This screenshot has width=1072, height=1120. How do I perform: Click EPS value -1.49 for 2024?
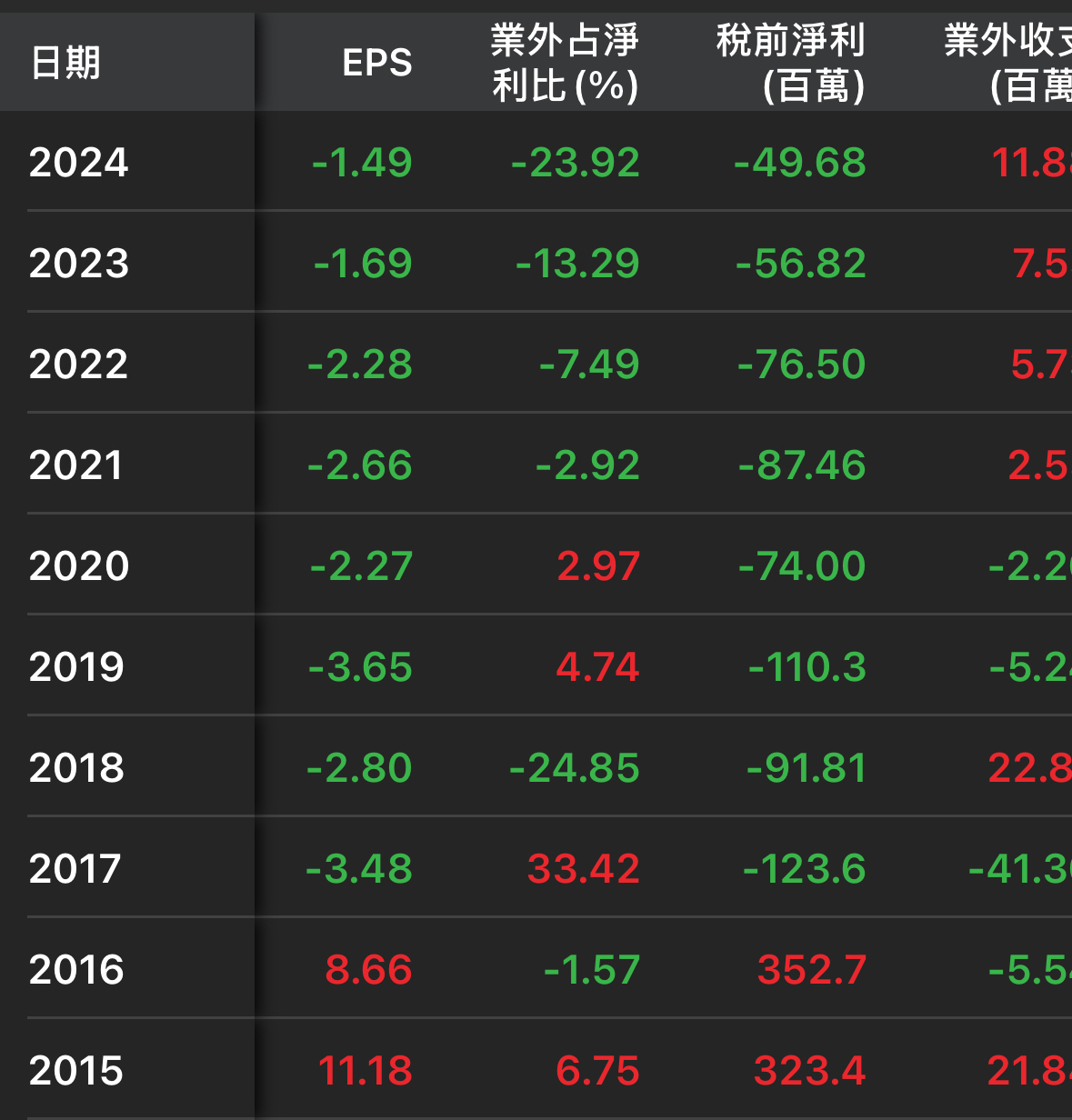(x=362, y=163)
